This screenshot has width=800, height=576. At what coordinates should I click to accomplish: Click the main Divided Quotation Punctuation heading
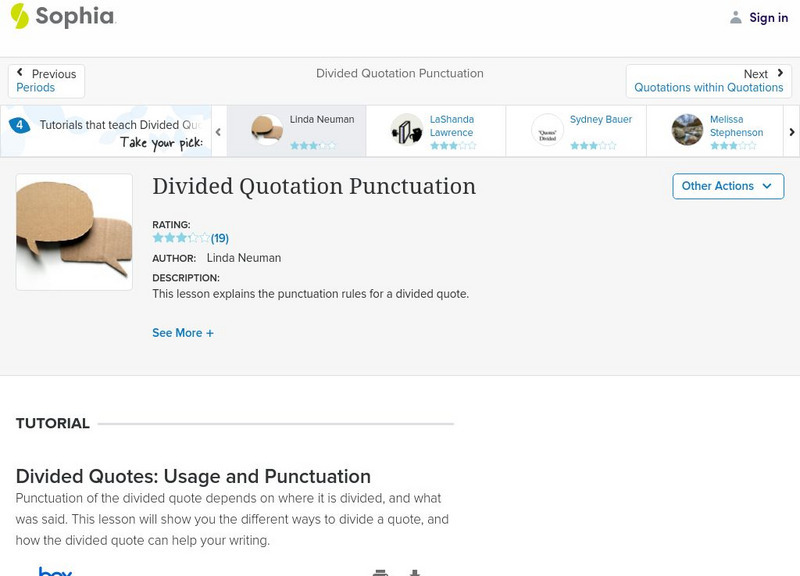[x=314, y=187]
